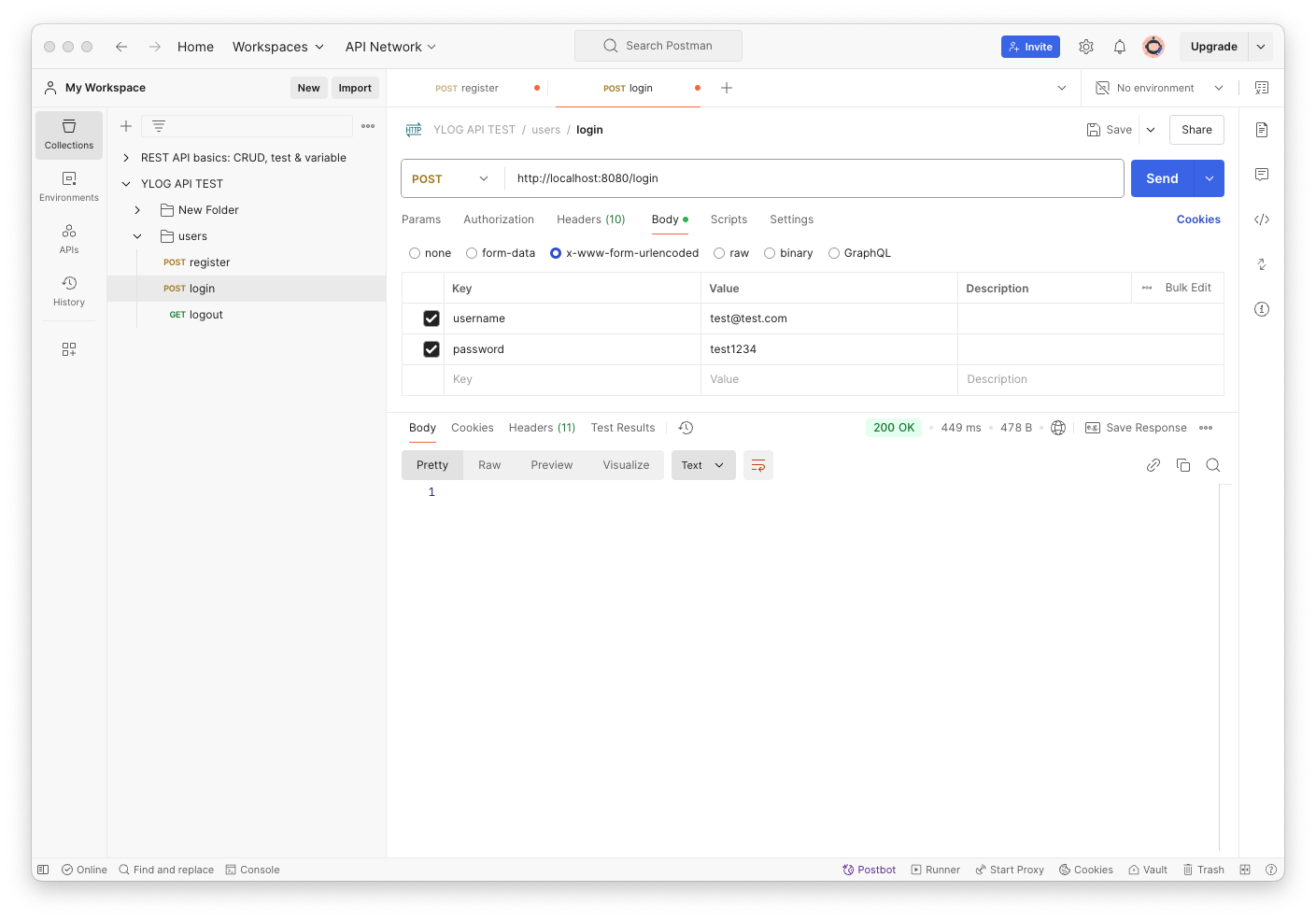1316x920 pixels.
Task: Open the Documentation icon in right sidebar
Action: pos(1262,130)
